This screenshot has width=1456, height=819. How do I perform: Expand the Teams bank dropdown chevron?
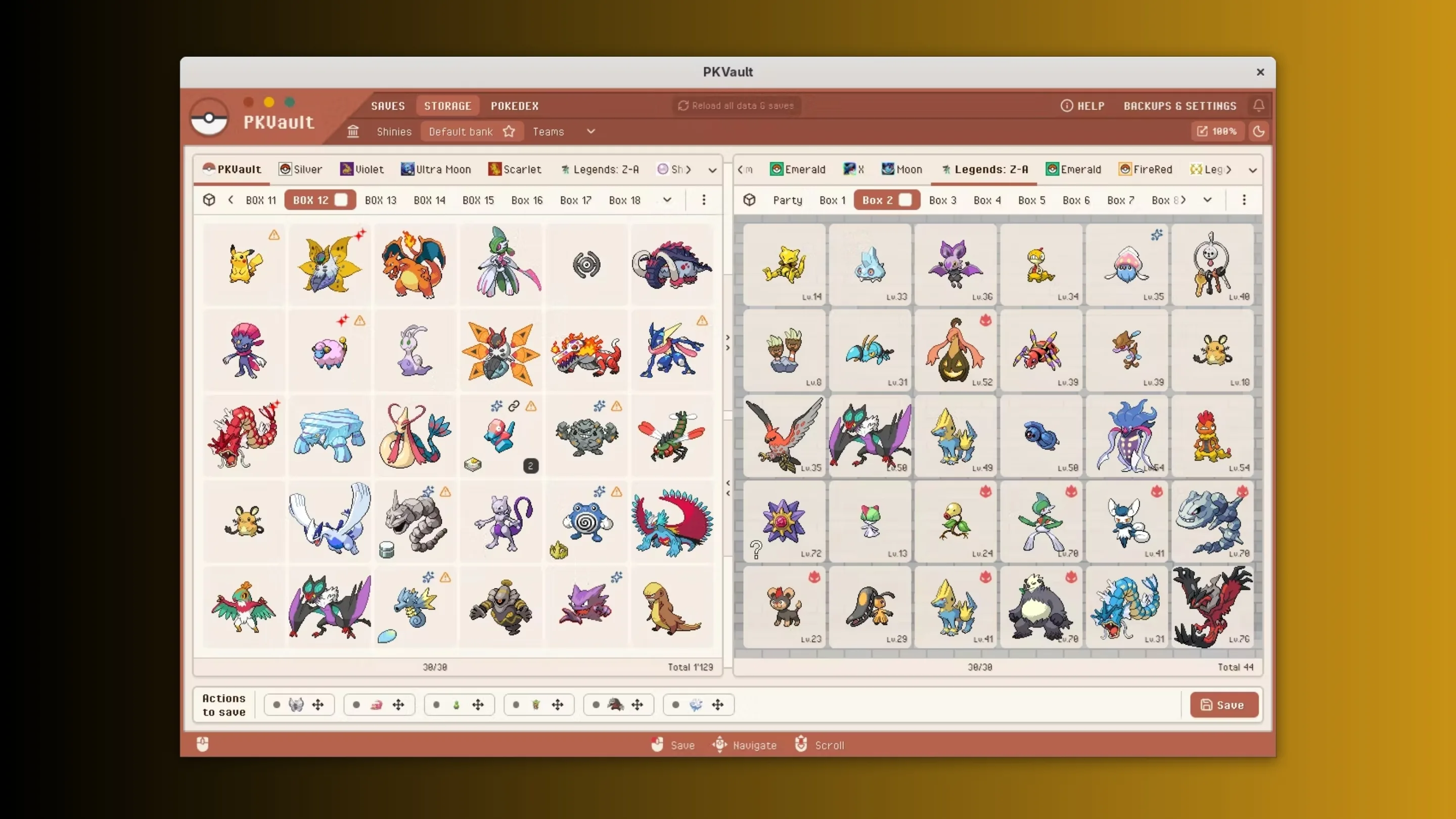590,131
